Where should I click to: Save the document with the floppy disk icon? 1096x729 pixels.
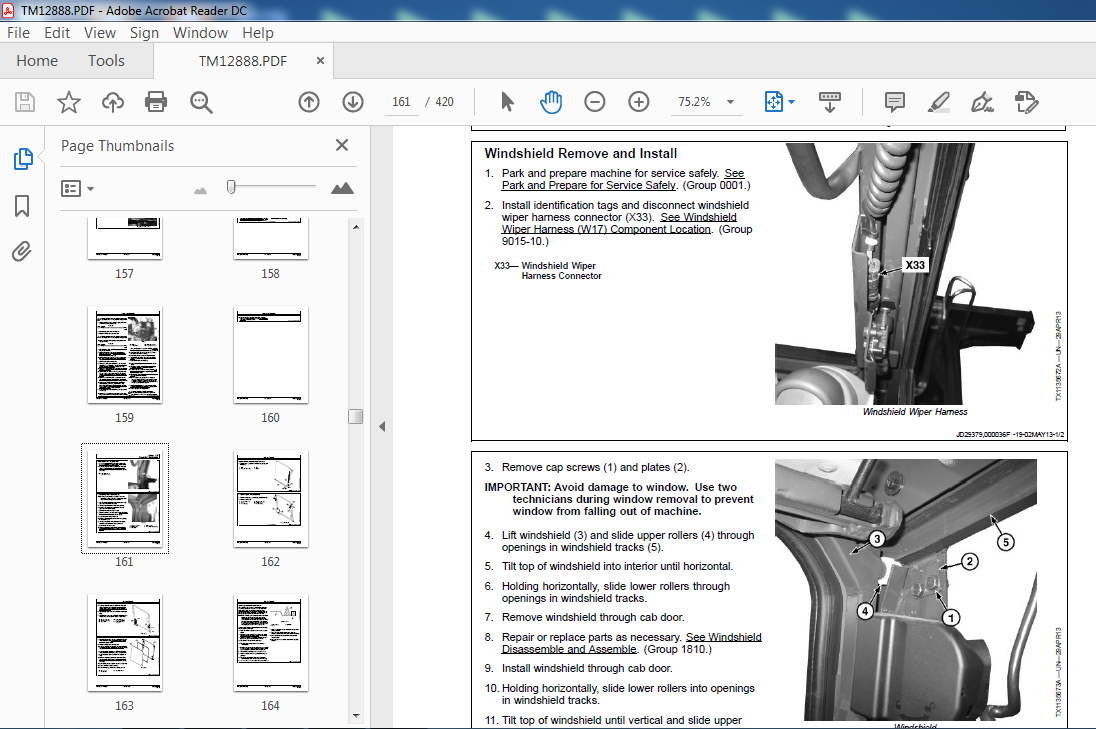tap(25, 102)
